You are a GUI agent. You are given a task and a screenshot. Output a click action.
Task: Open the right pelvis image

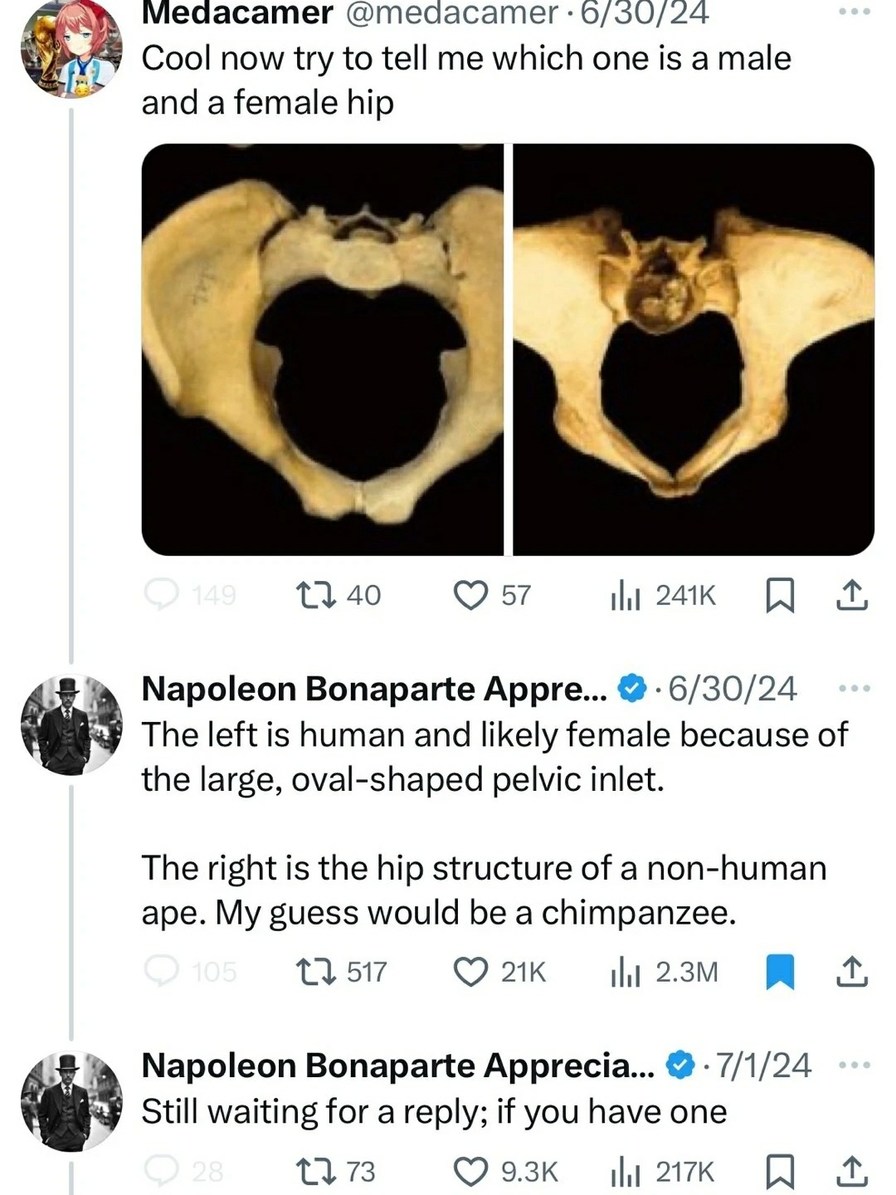[x=694, y=349]
